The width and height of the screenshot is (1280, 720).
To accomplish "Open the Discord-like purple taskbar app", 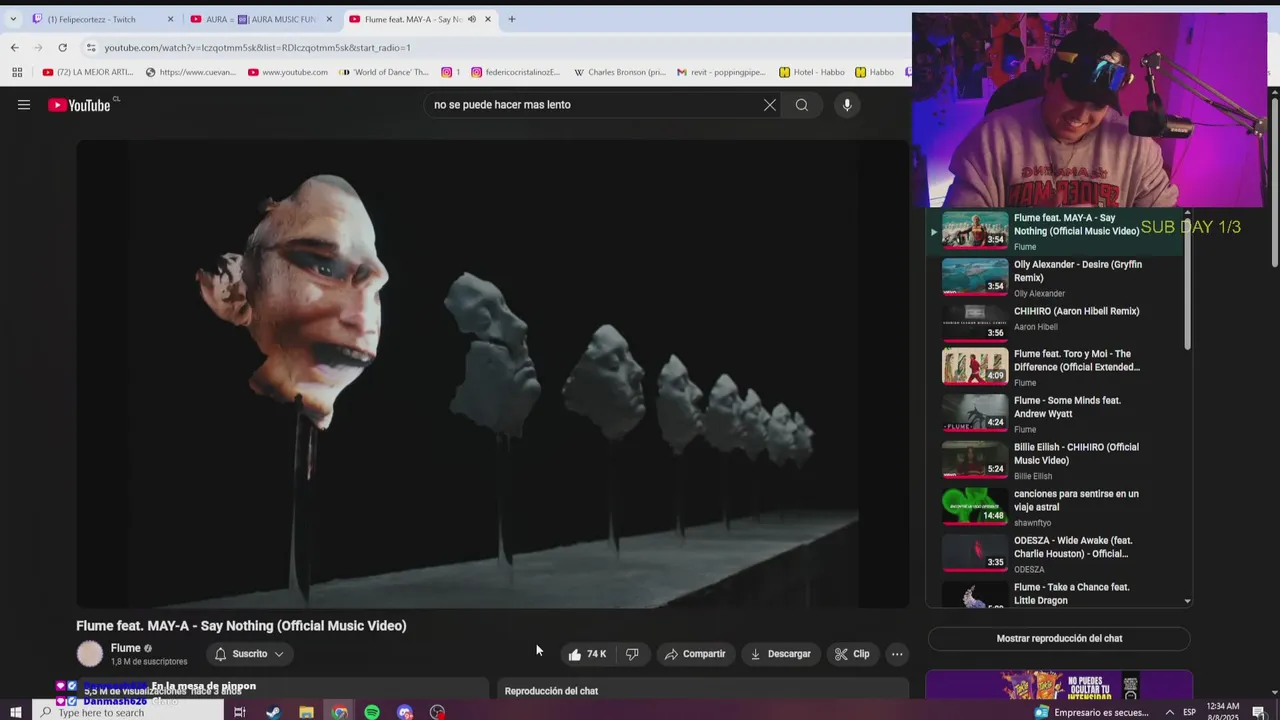I will tap(405, 712).
